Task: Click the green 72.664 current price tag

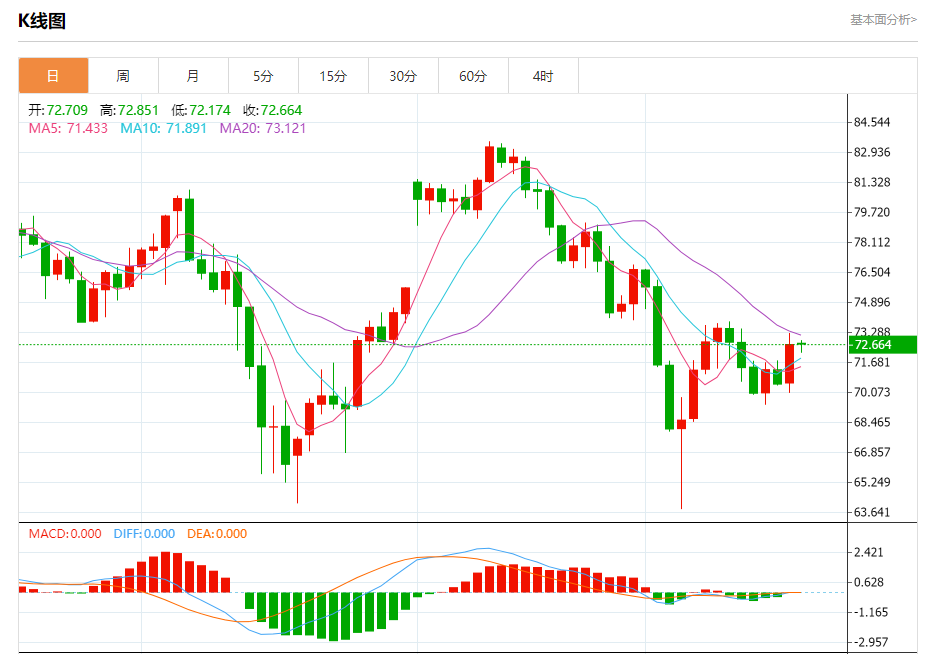Action: (x=883, y=344)
